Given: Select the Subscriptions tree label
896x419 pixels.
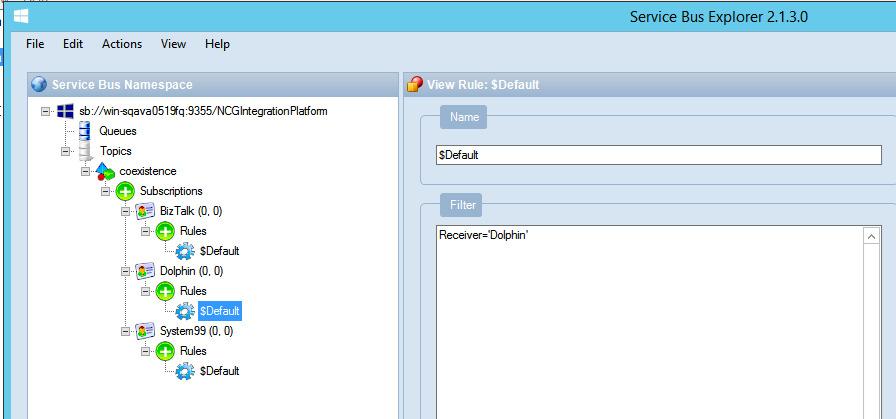Looking at the screenshot, I should coord(171,191).
